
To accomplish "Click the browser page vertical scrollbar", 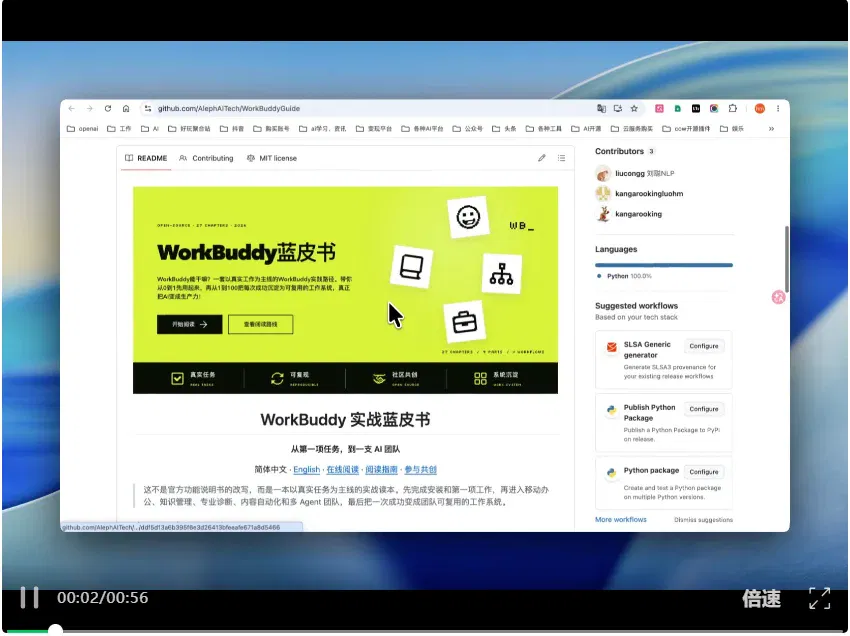I will [786, 260].
